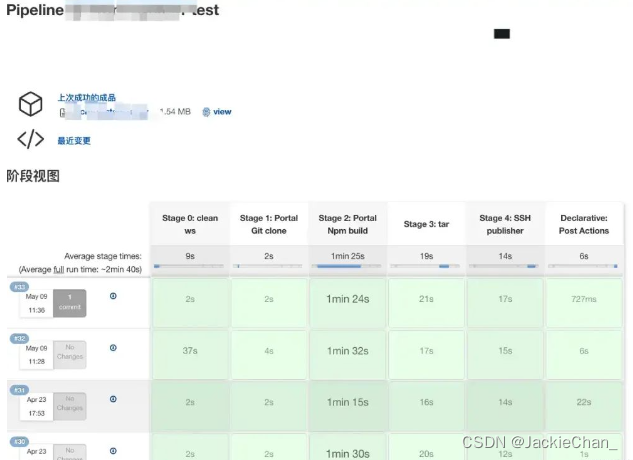Click the status circle icon on build #33 row
This screenshot has width=633, height=460.
pos(113,296)
